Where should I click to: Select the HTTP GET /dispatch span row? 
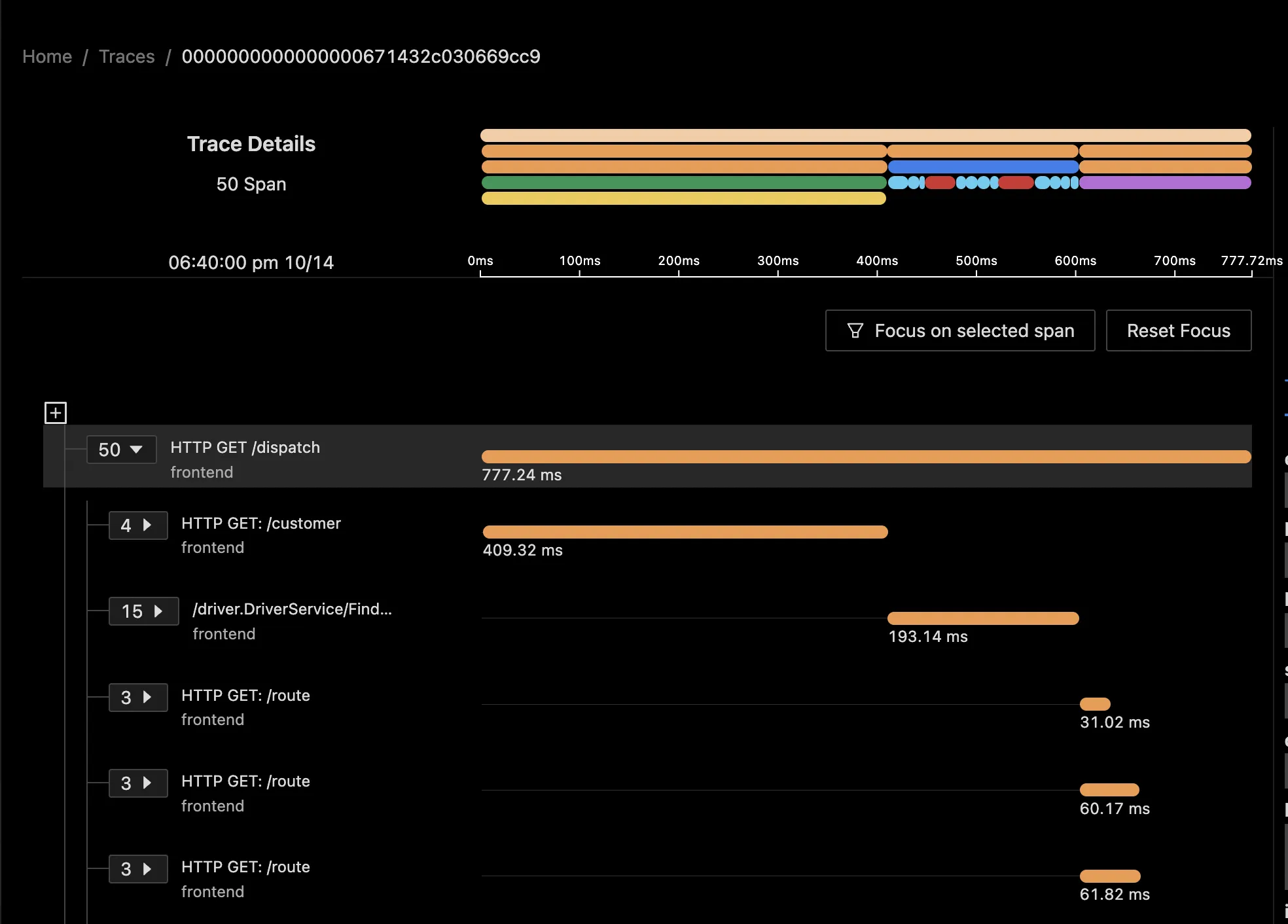click(647, 457)
